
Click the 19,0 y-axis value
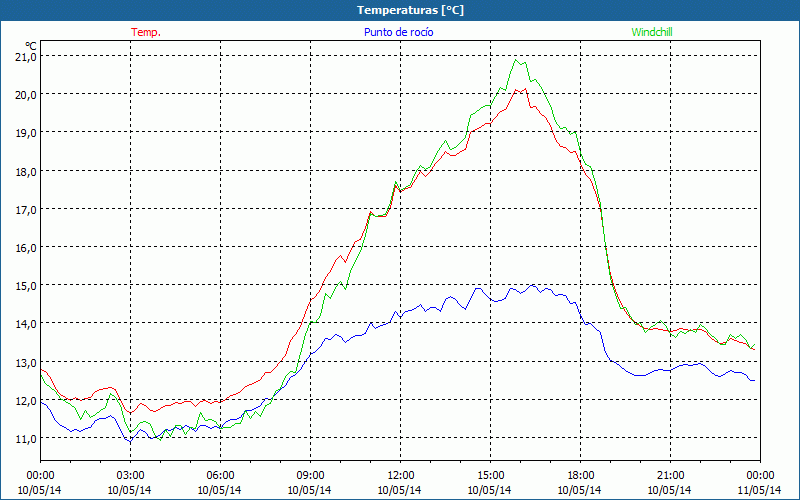pyautogui.click(x=26, y=133)
